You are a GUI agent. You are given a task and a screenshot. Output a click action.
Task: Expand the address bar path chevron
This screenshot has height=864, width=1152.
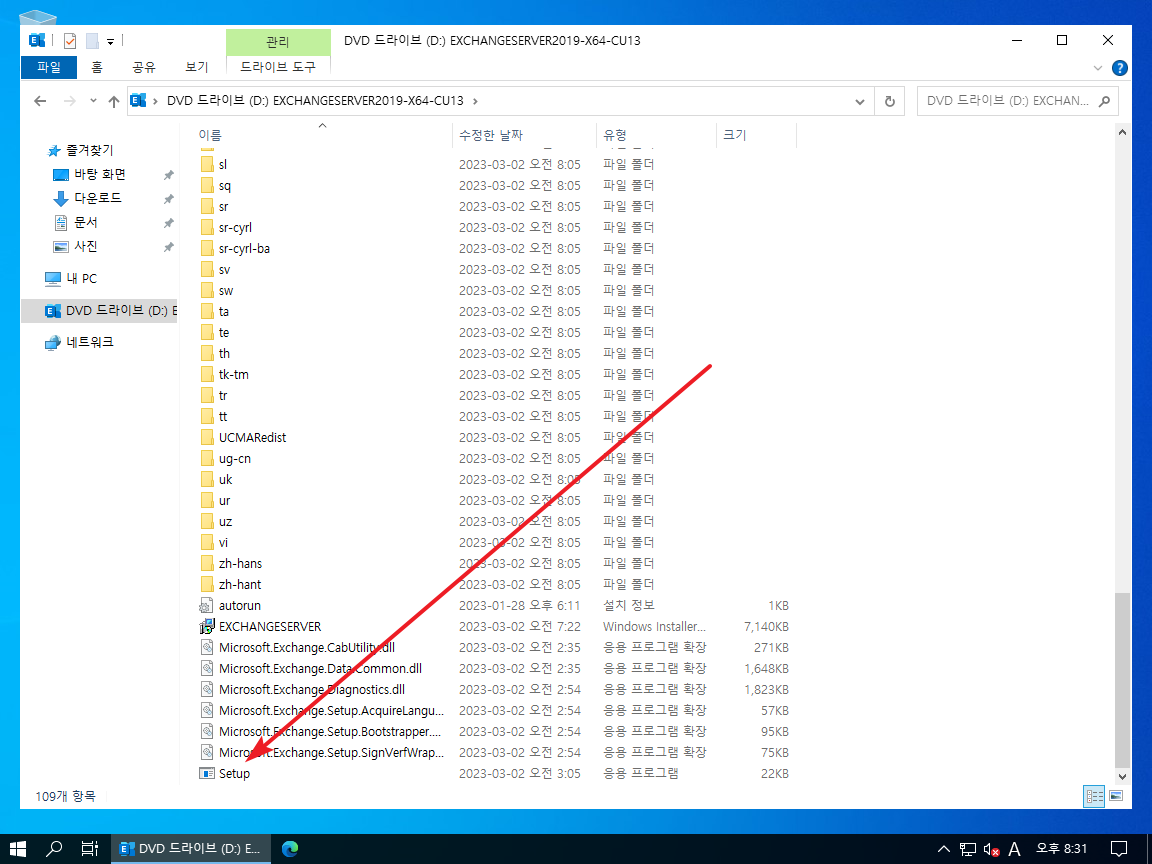coord(475,101)
